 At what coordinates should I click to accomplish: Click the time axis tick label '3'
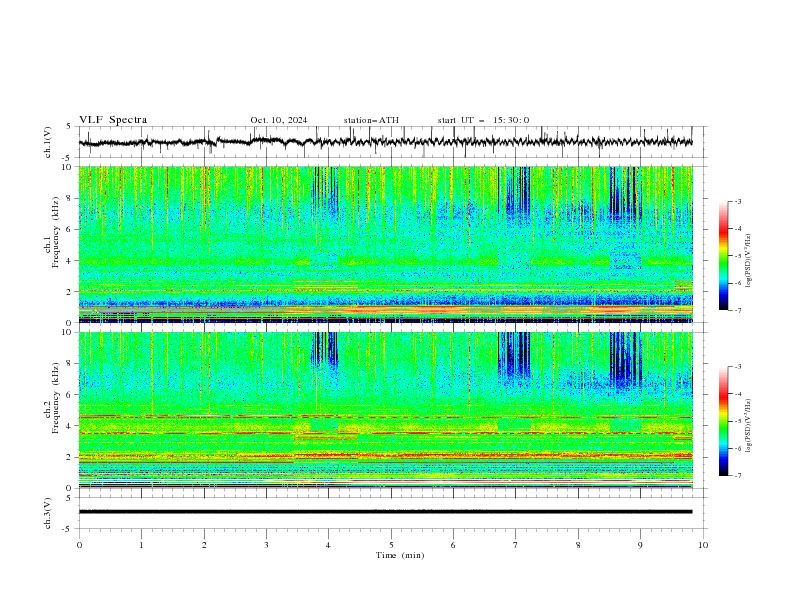(266, 545)
